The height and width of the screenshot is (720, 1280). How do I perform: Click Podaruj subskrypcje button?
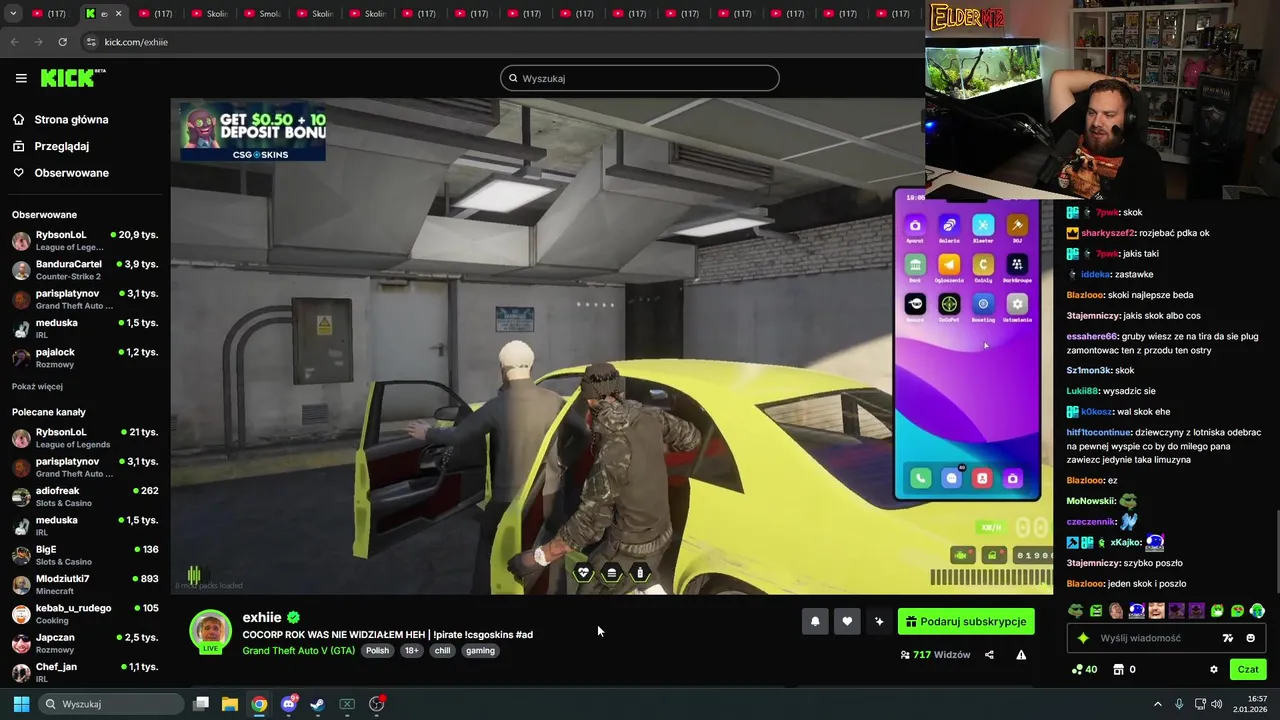(966, 621)
